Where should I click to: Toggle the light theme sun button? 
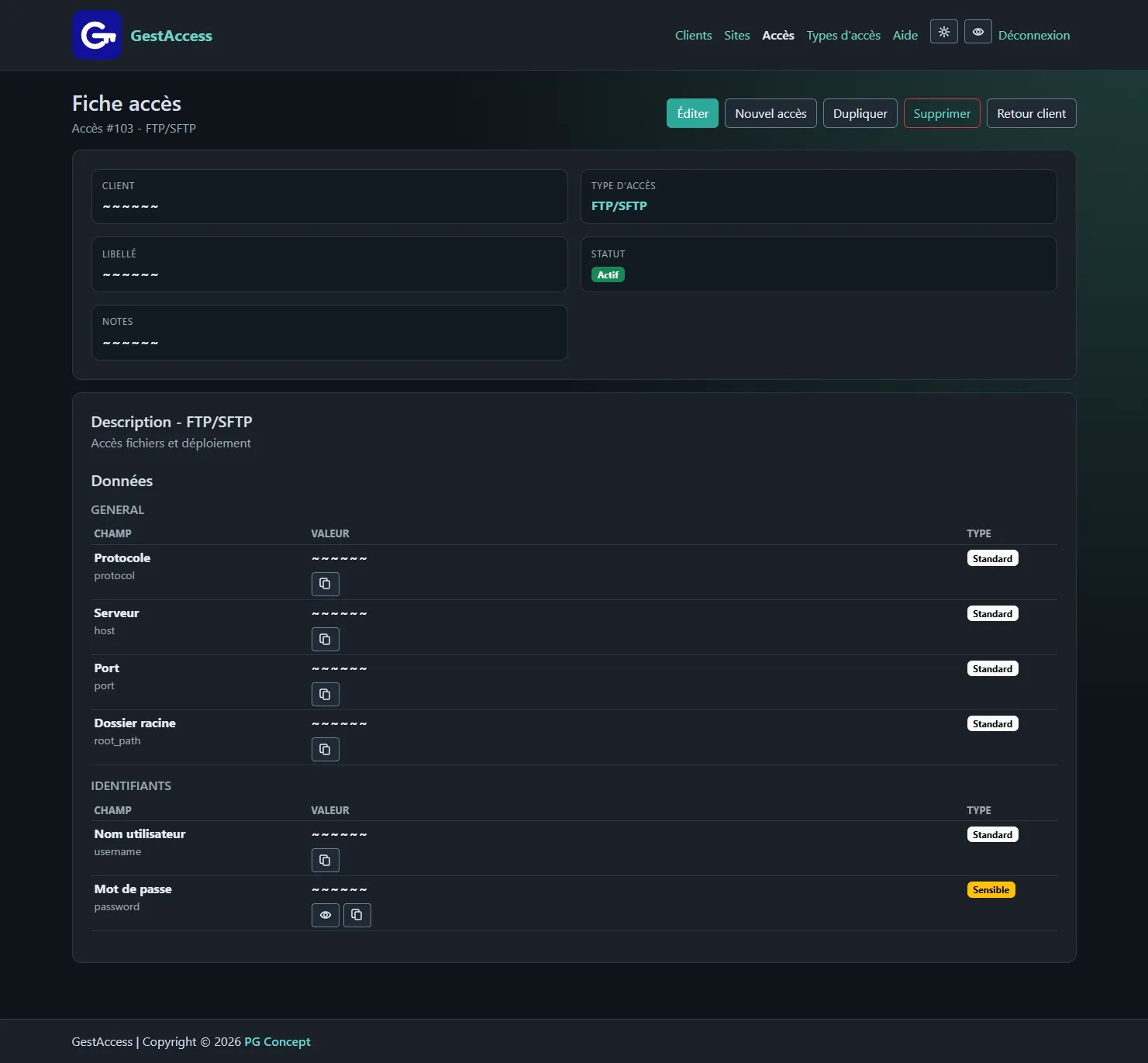tap(944, 32)
